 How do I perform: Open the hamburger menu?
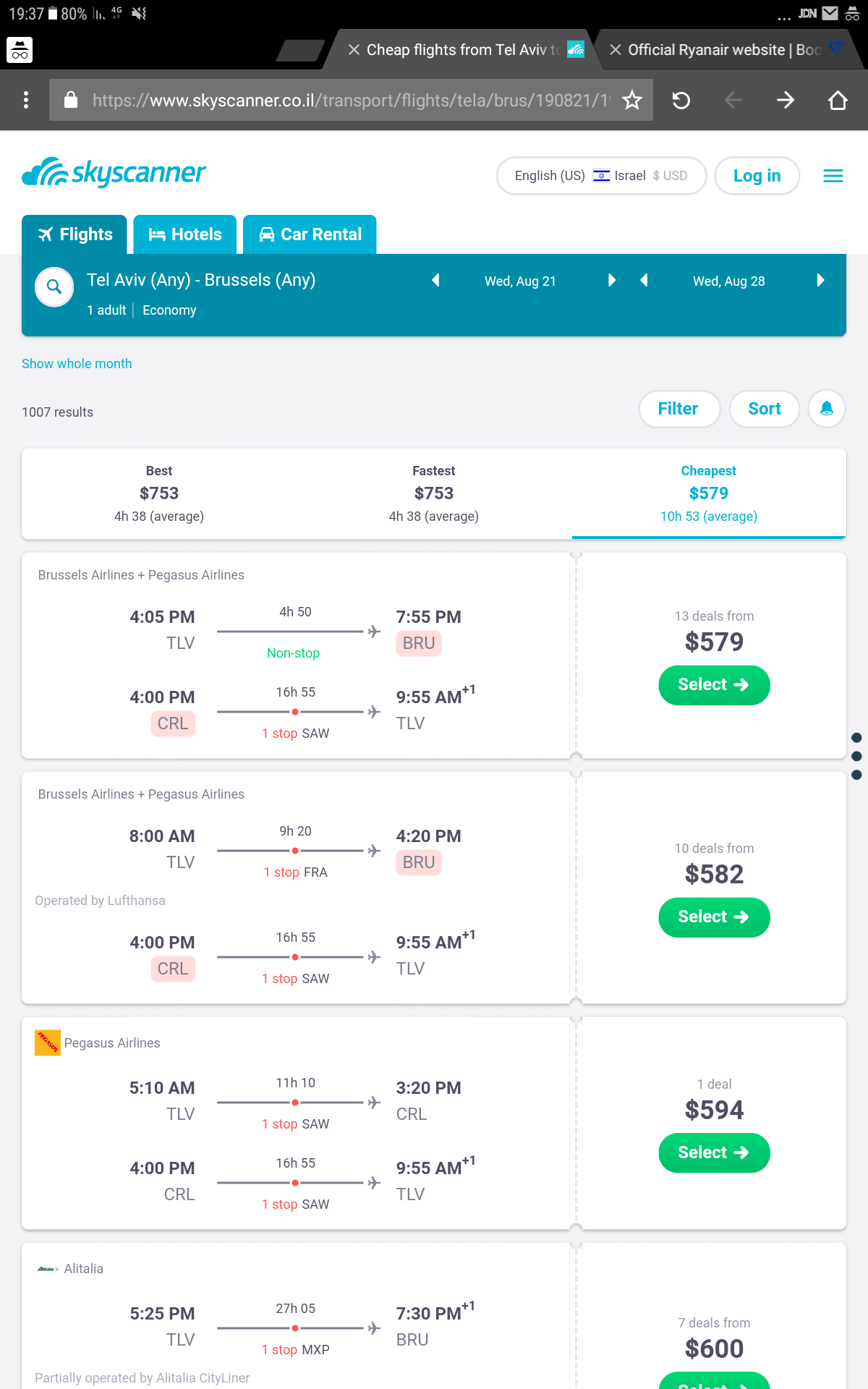point(833,176)
